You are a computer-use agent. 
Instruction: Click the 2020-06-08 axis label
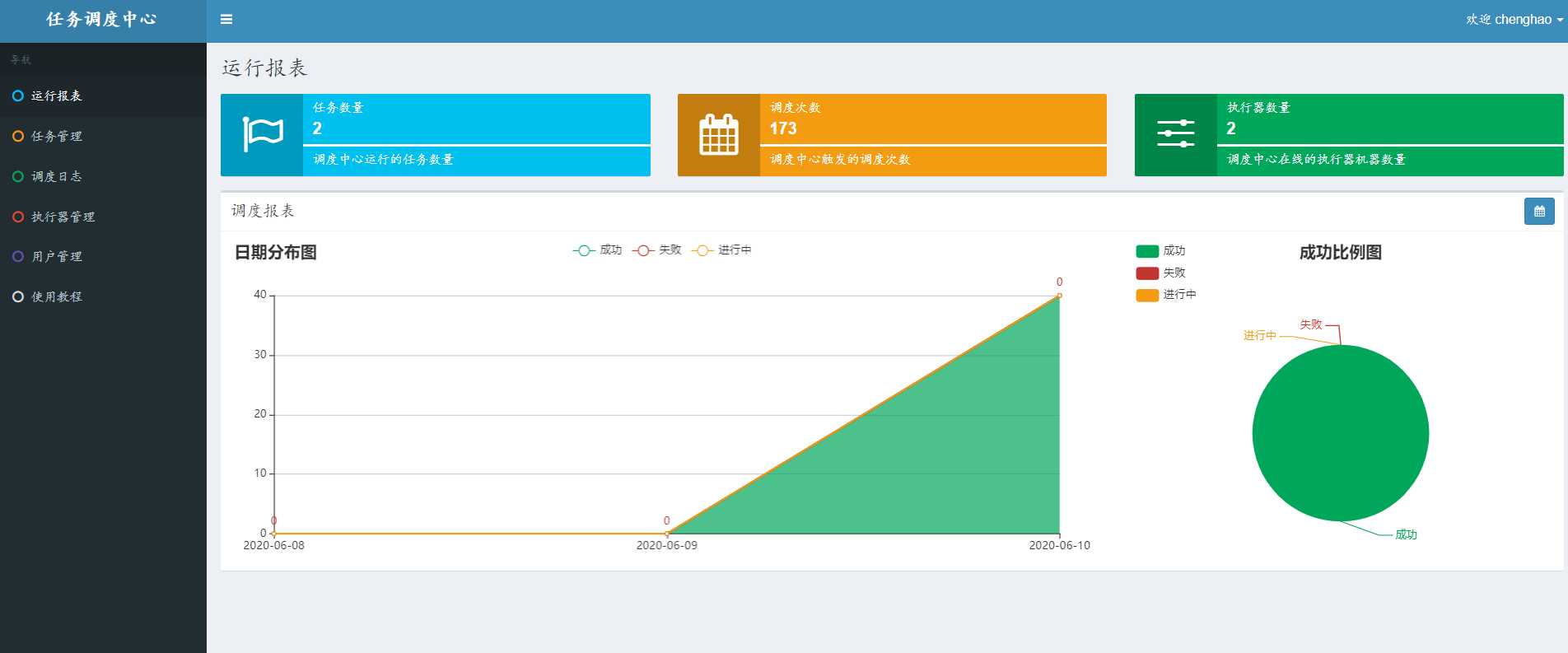(273, 546)
